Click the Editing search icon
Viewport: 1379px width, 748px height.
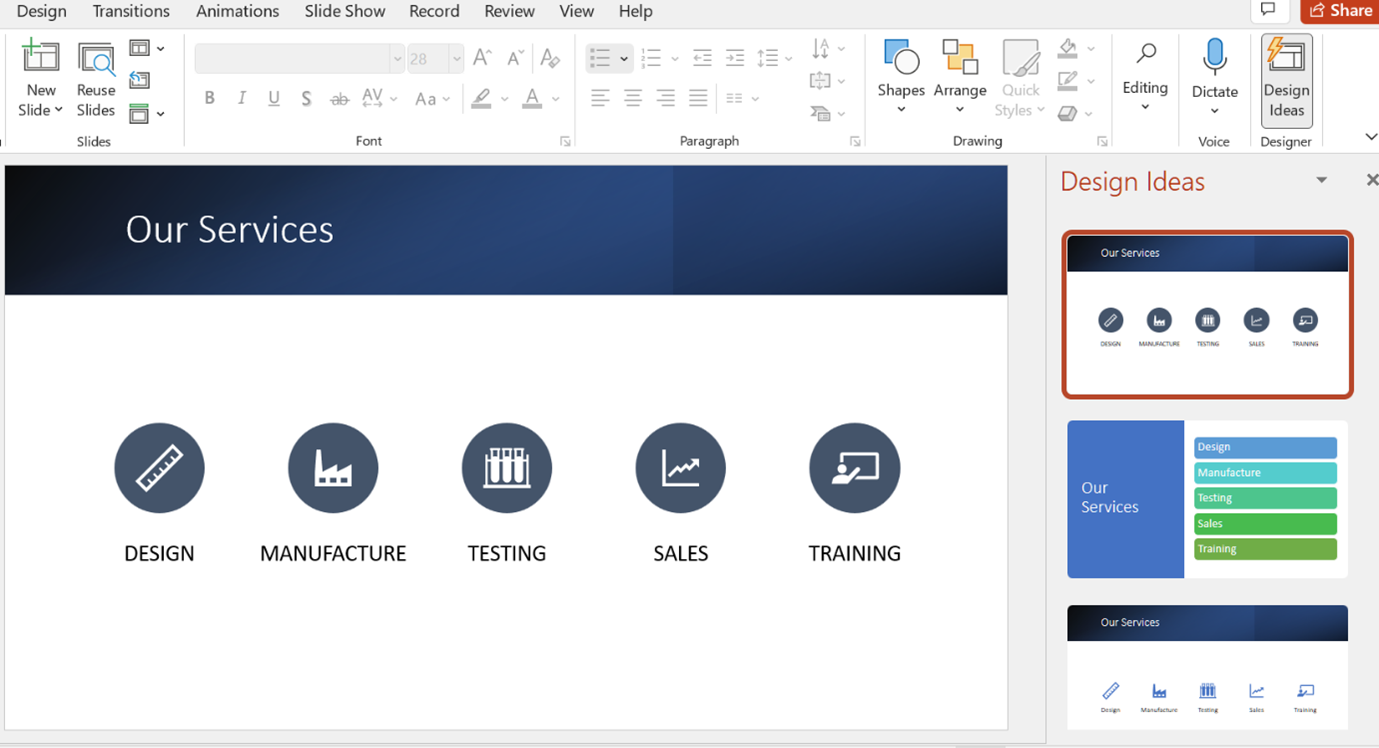[x=1146, y=54]
